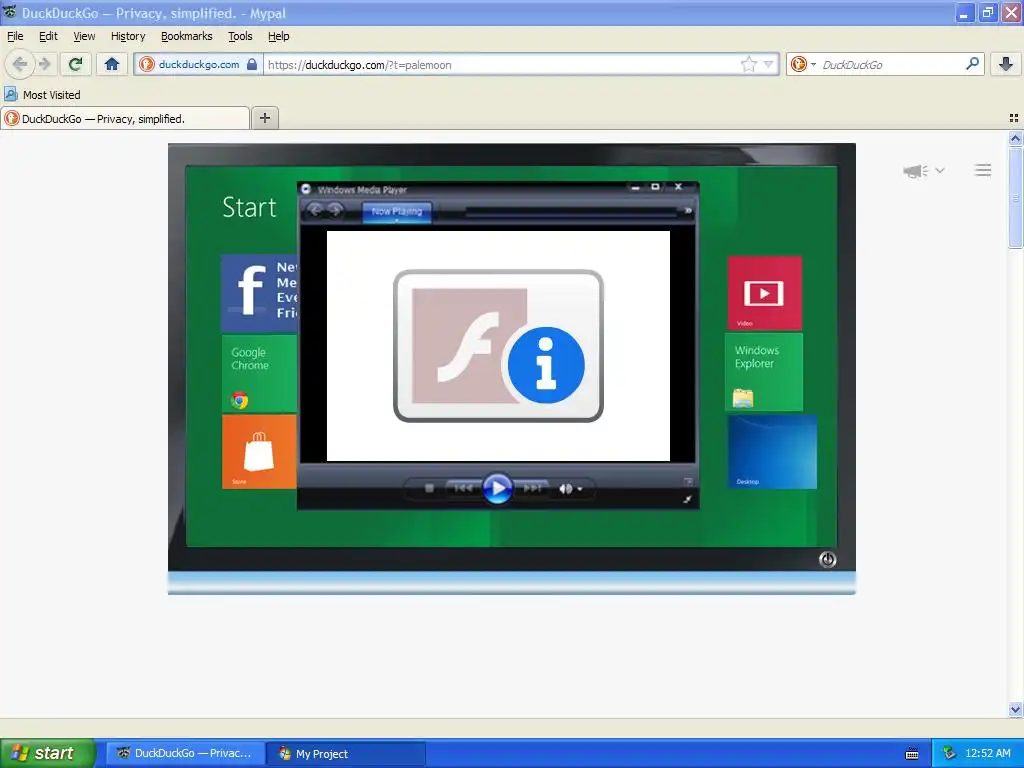Open the Tools menu
This screenshot has width=1024, height=768.
(240, 36)
